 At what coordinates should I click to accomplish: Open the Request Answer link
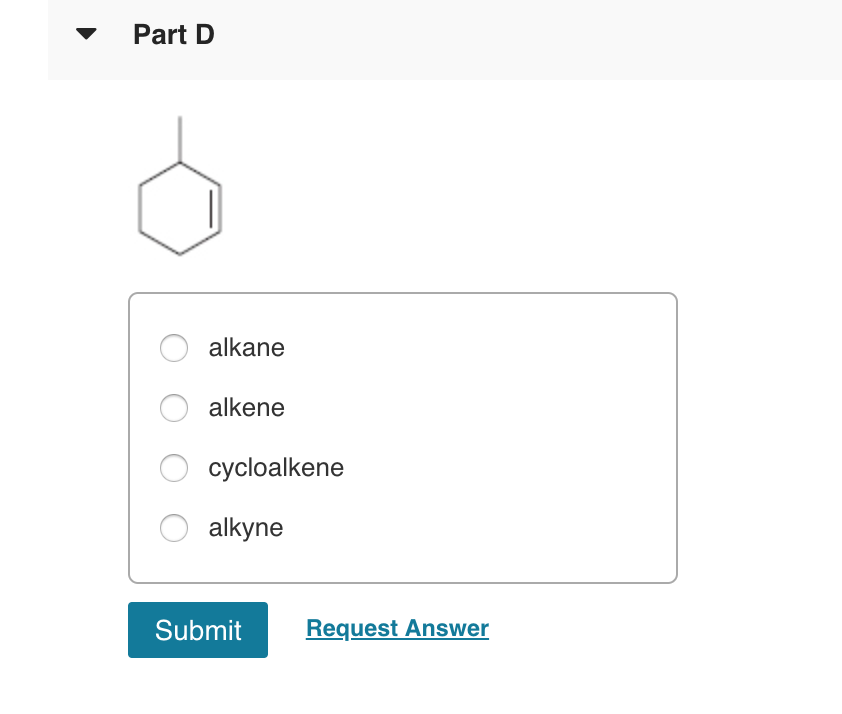click(x=397, y=628)
